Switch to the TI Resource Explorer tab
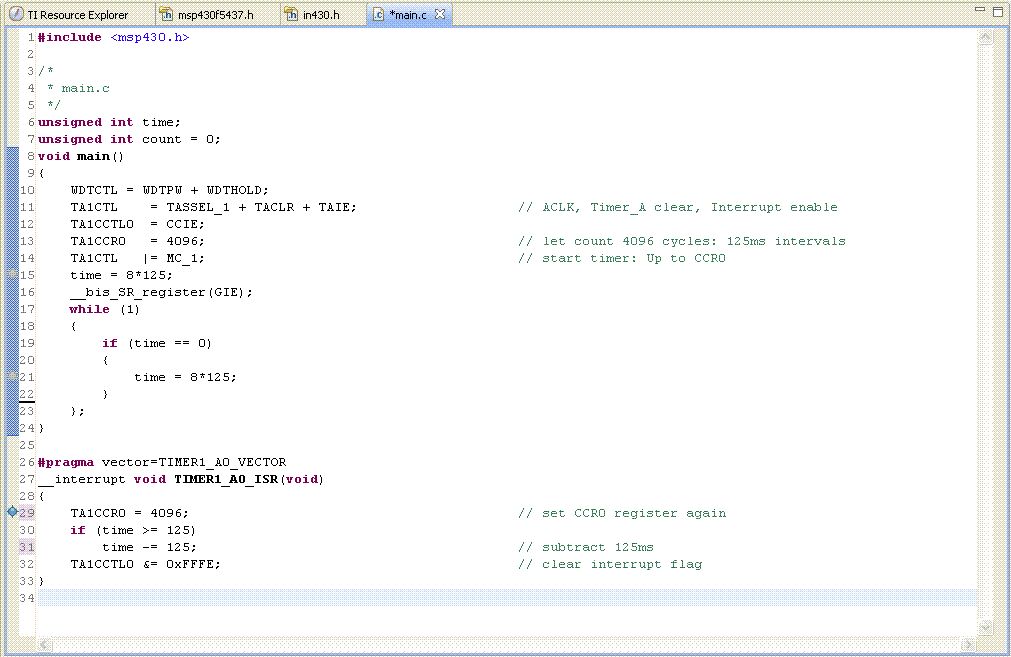 [x=77, y=15]
